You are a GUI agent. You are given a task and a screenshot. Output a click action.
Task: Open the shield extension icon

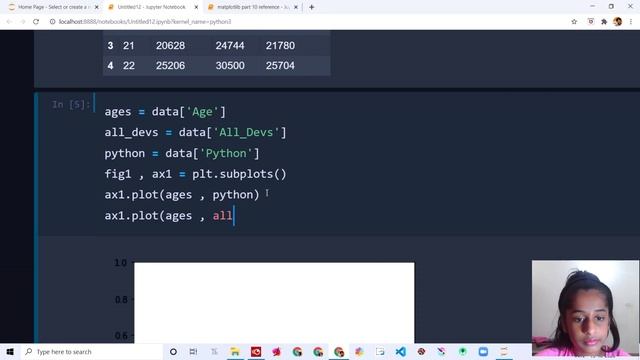(x=591, y=22)
